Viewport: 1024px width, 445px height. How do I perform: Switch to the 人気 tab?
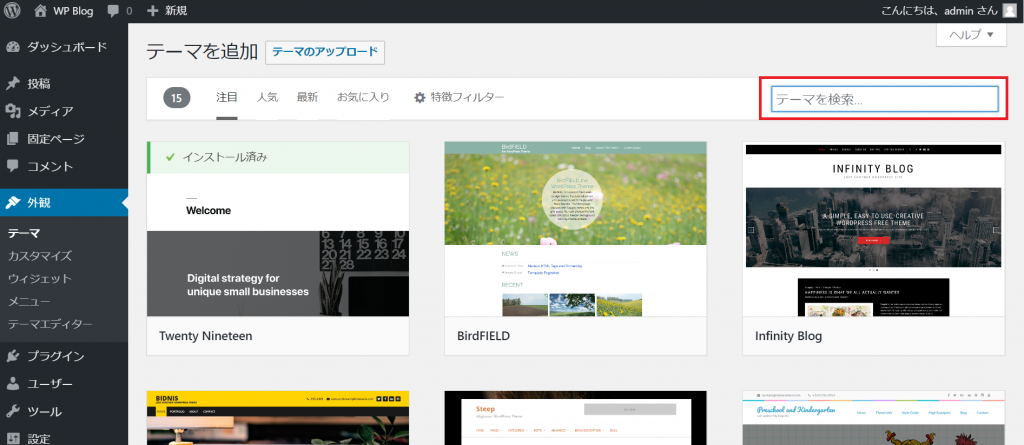(x=267, y=97)
